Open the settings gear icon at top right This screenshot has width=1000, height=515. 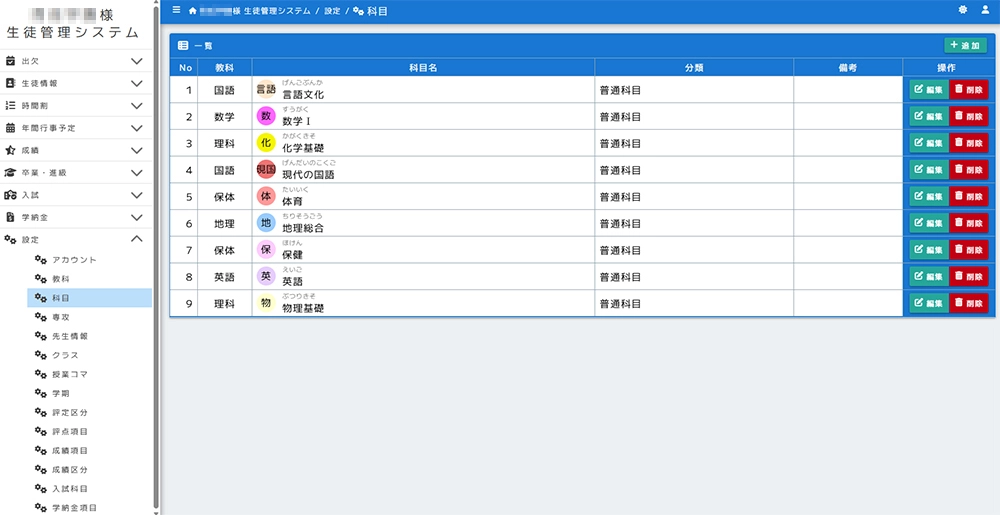coord(963,10)
